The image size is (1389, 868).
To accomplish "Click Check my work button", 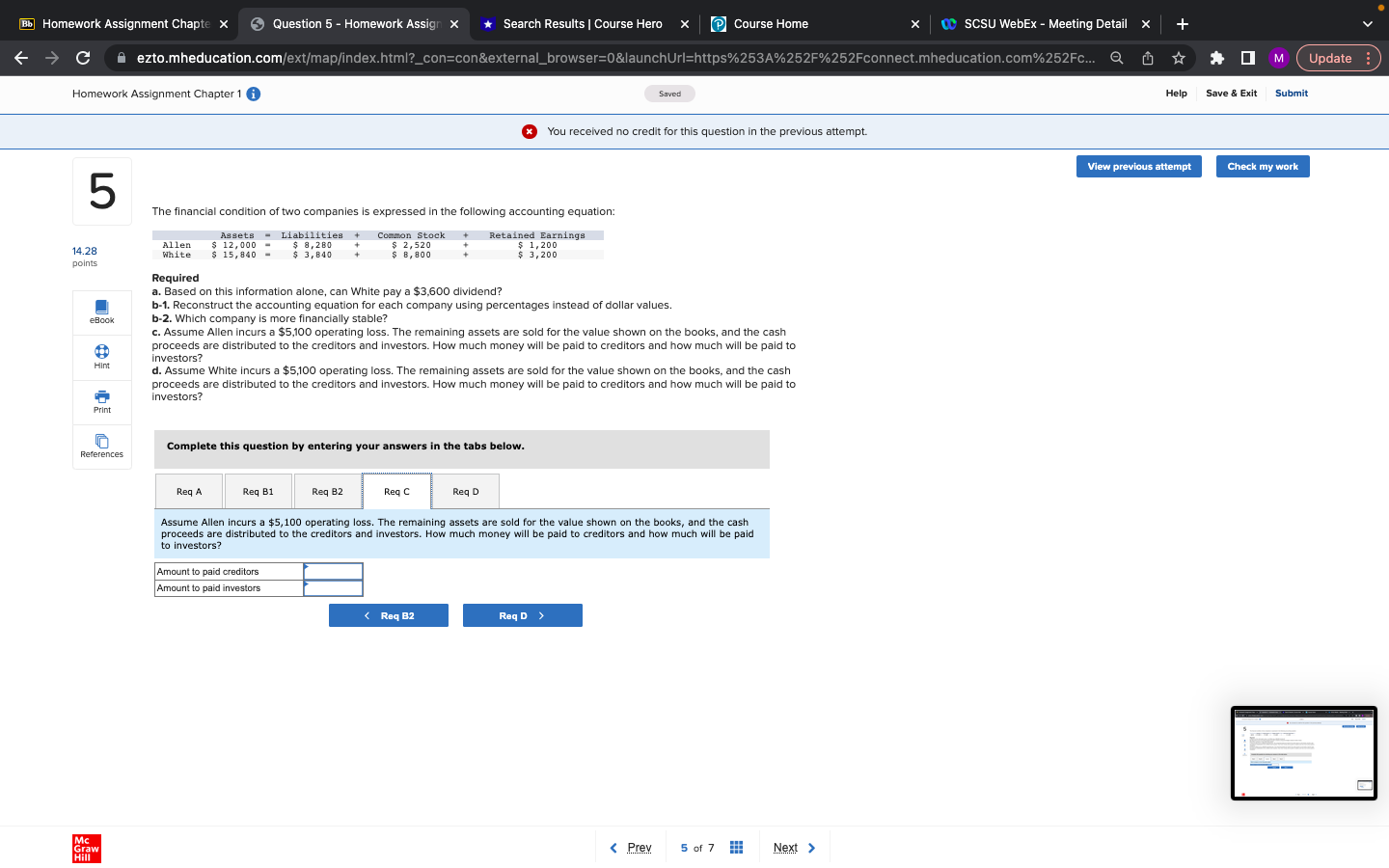I will click(1263, 167).
